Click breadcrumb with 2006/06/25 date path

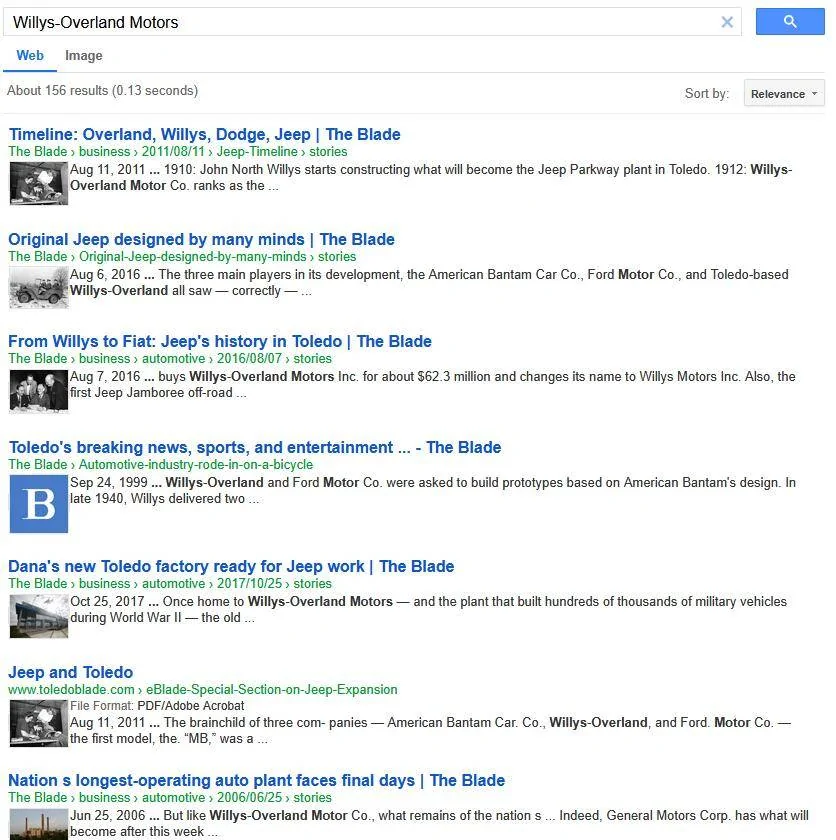tap(170, 798)
